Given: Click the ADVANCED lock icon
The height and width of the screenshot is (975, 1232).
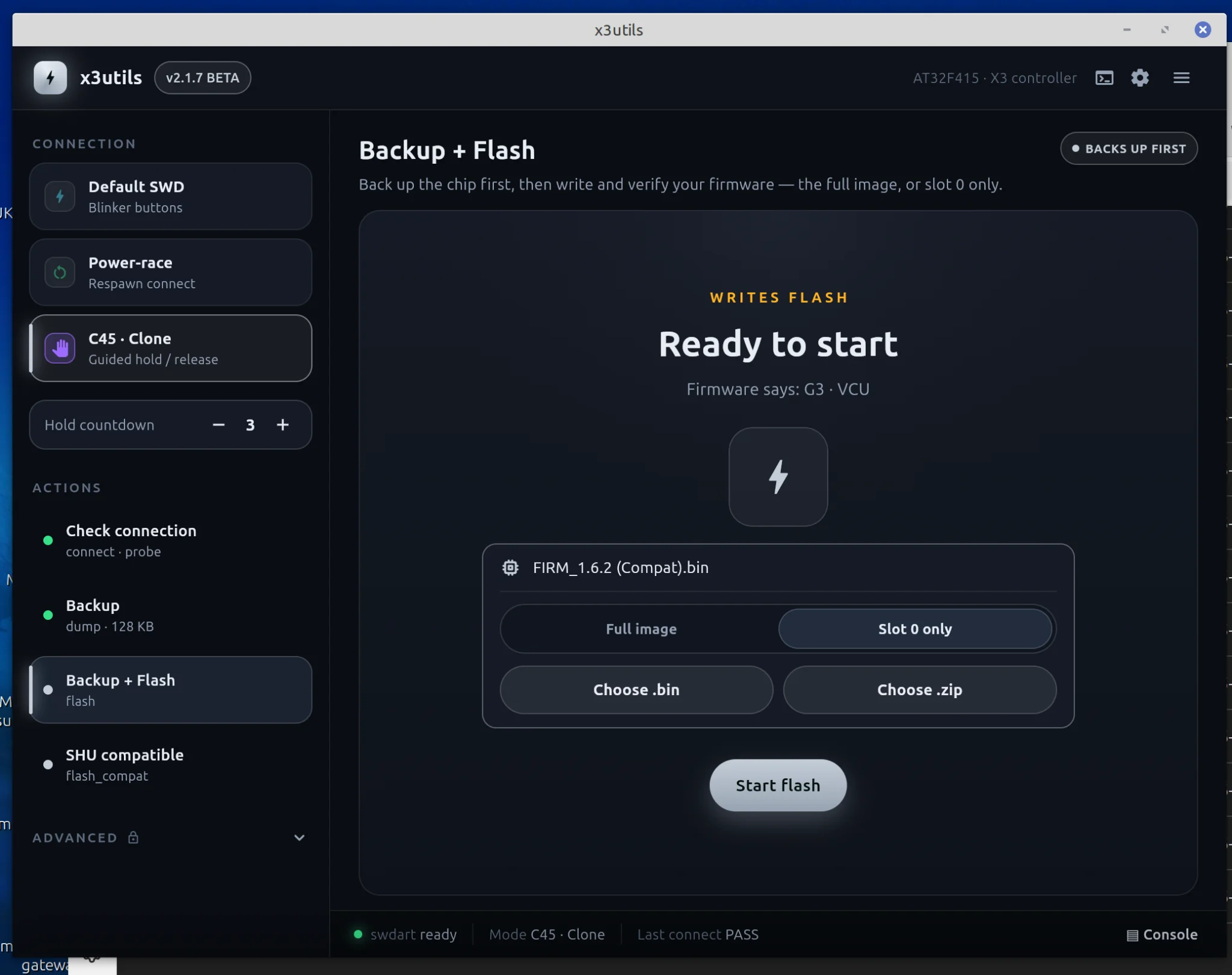Looking at the screenshot, I should [133, 837].
